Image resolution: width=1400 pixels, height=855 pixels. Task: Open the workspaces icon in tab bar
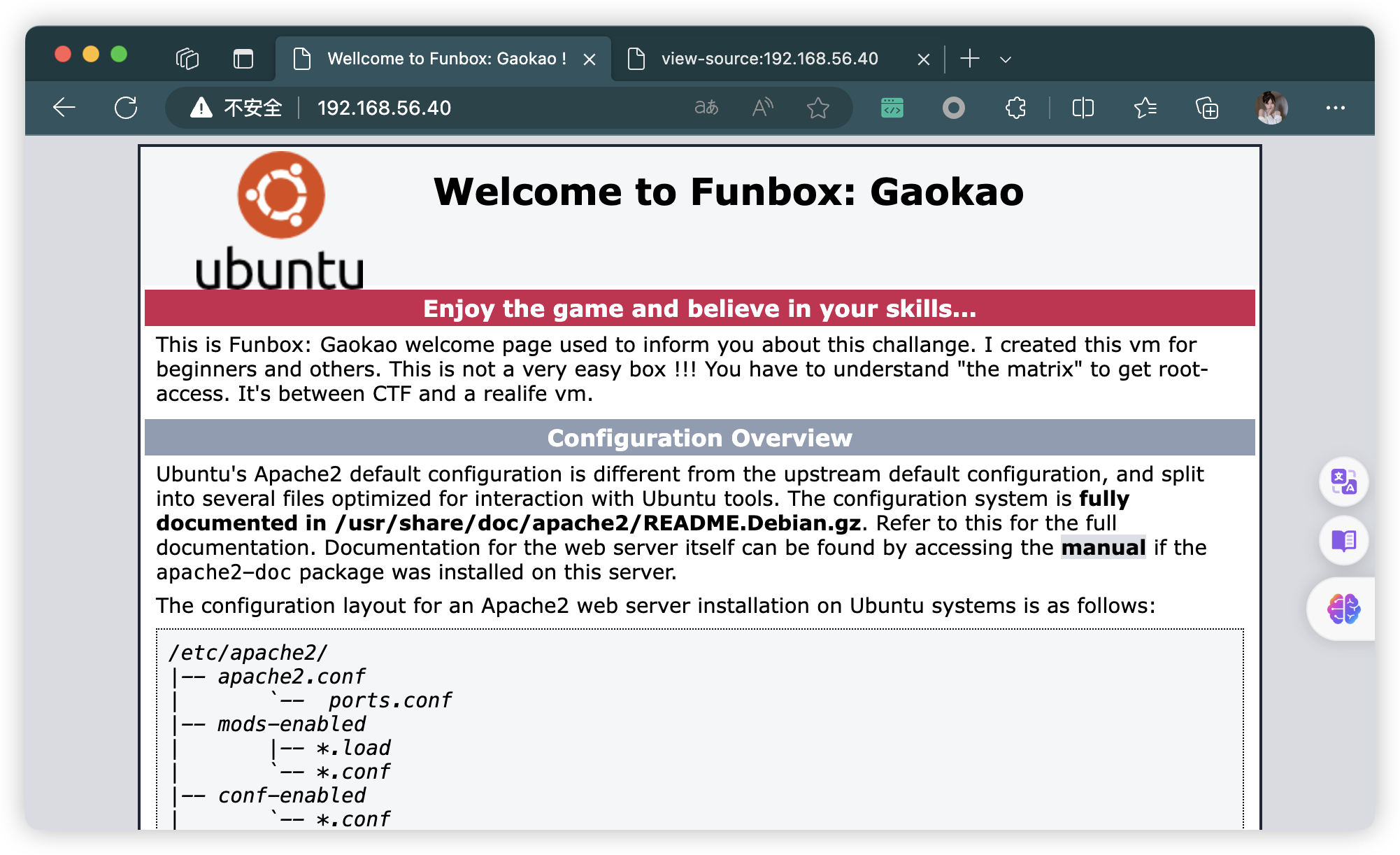[187, 59]
